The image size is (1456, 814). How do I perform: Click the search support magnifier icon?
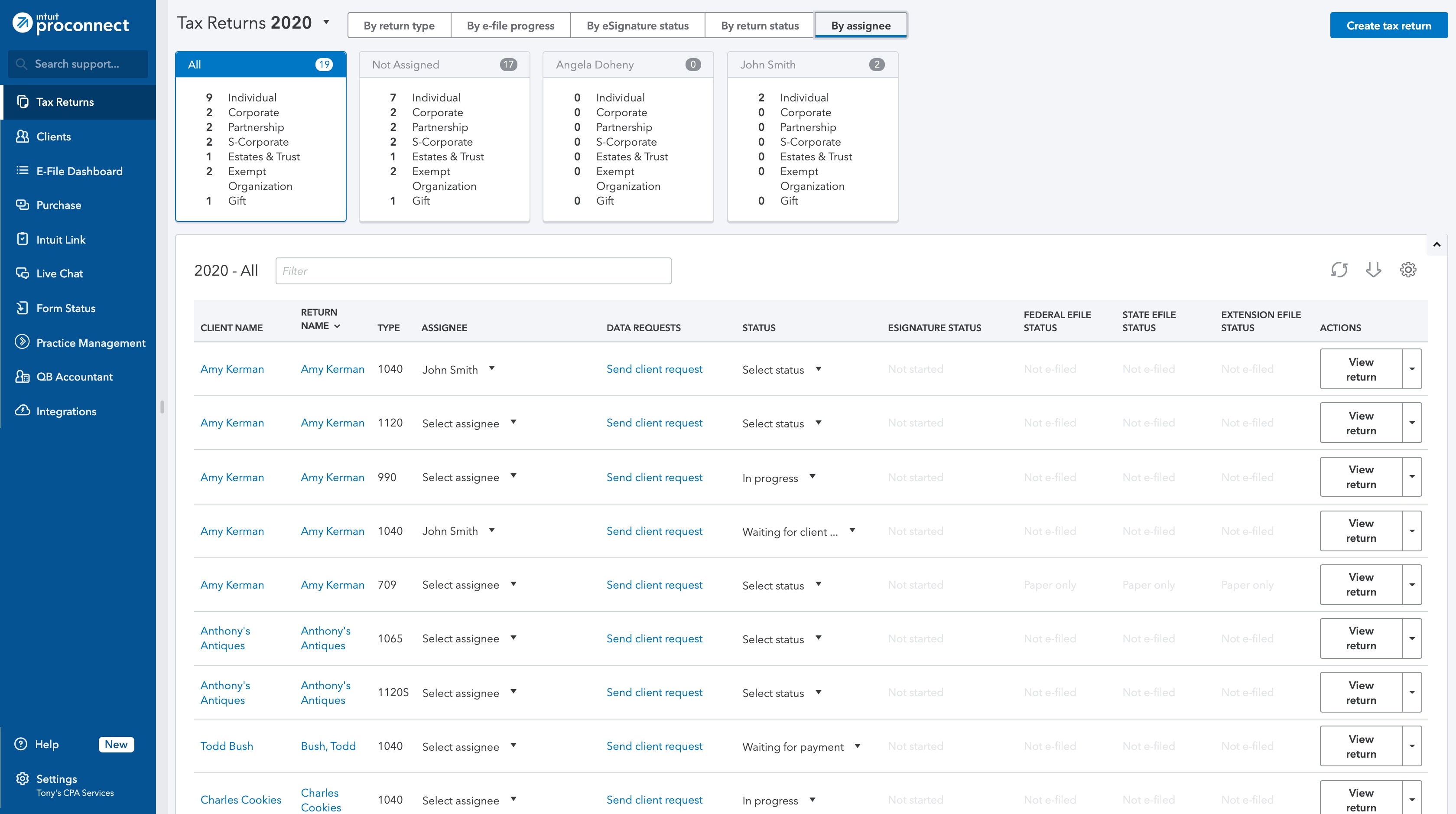click(22, 64)
